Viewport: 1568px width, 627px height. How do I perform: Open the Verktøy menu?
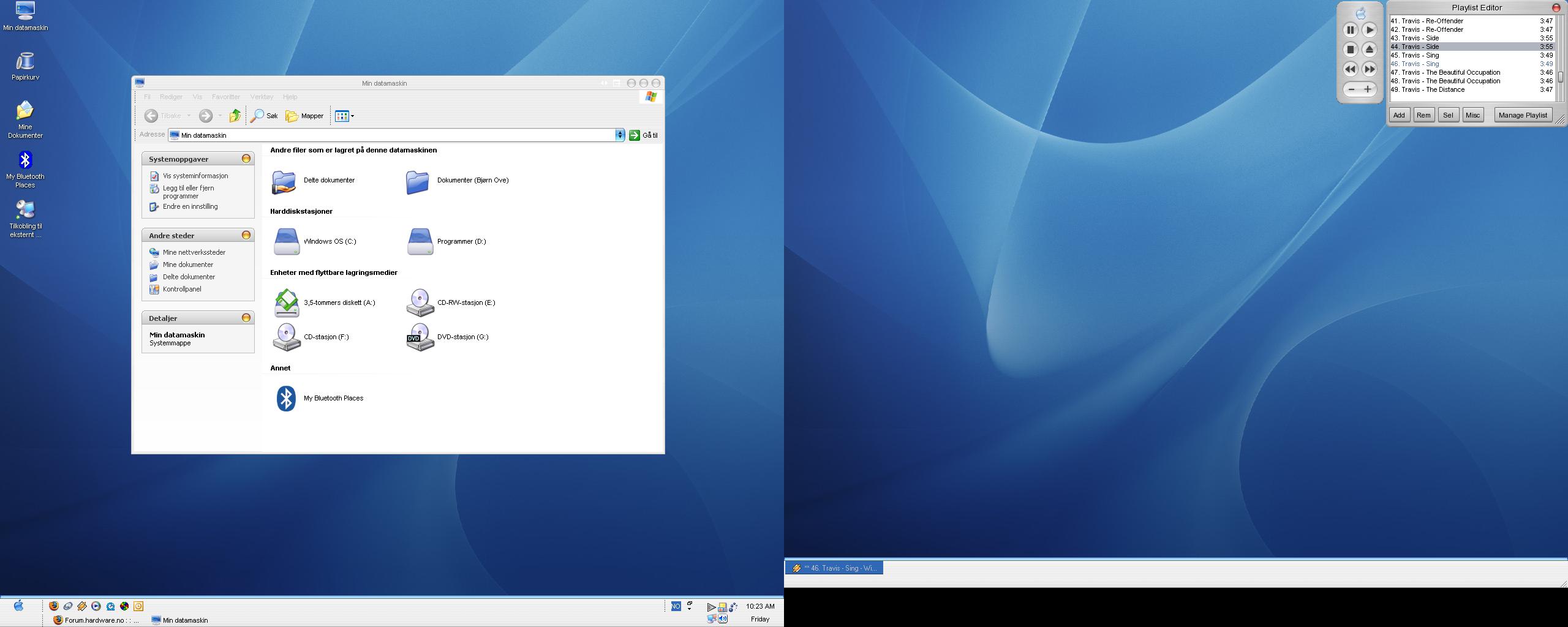(x=262, y=97)
